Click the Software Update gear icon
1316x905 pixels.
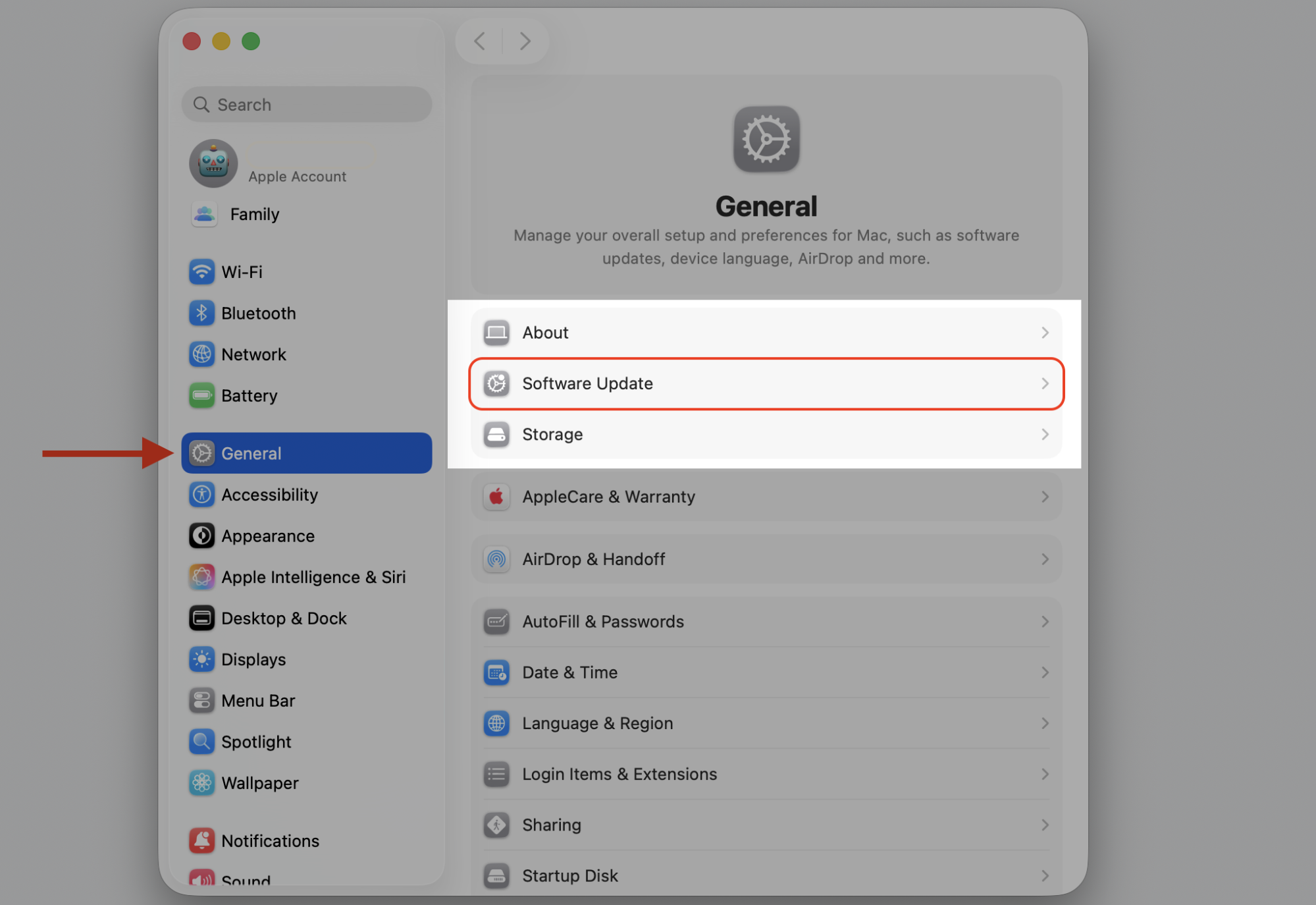[496, 383]
